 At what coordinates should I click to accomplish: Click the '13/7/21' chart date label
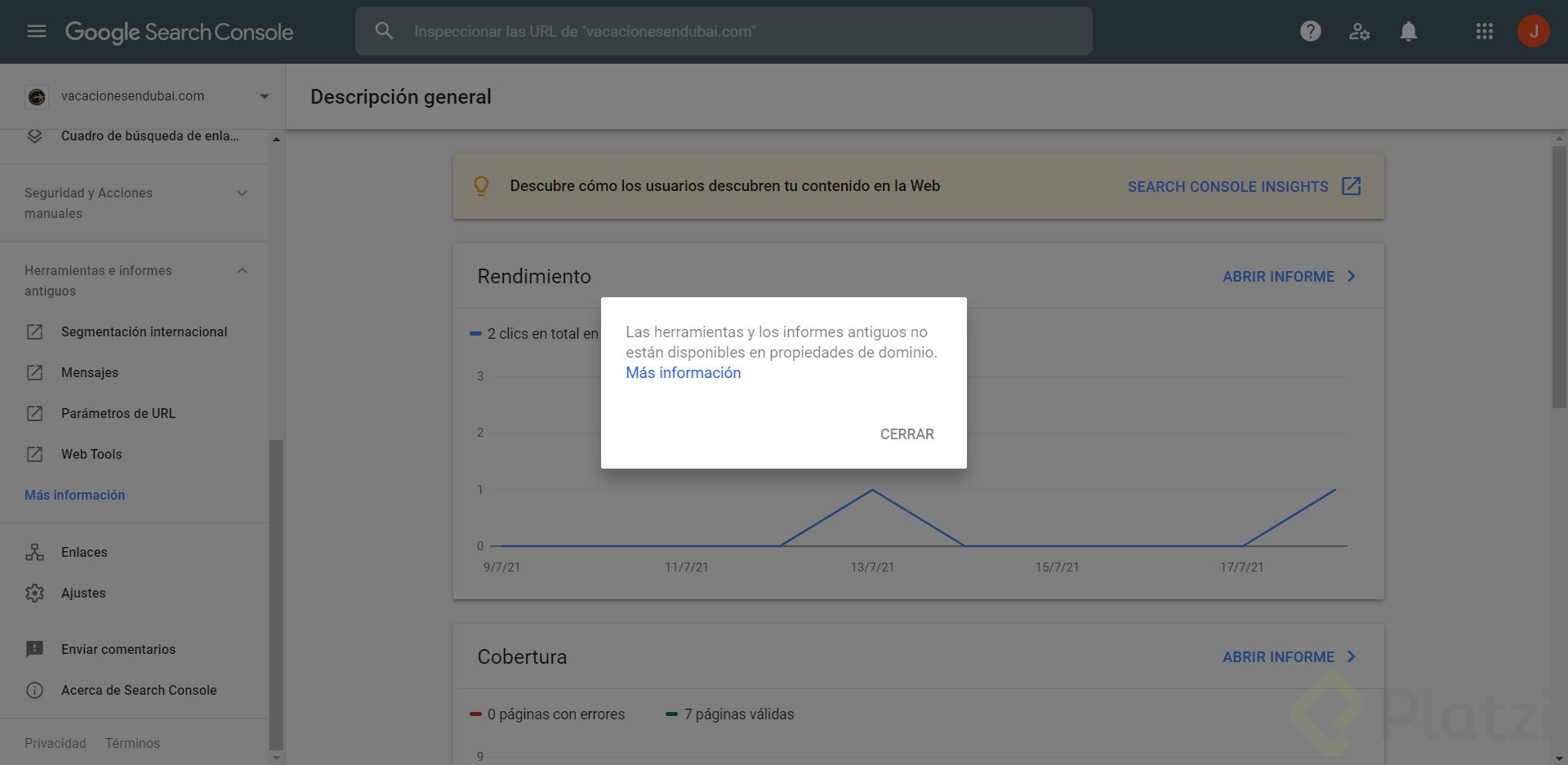point(872,567)
